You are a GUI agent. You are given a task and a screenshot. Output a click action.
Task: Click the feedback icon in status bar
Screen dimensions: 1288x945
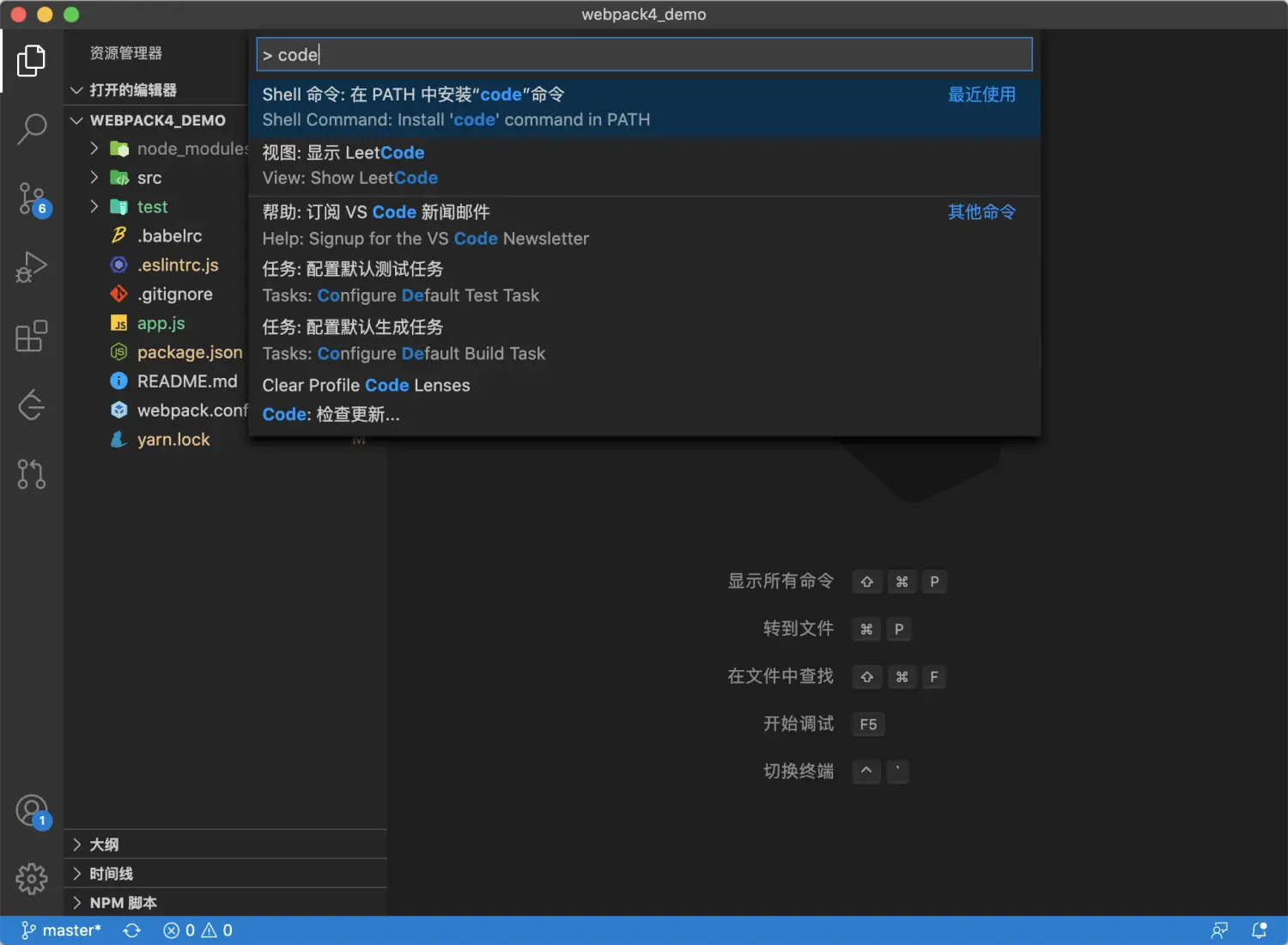[1219, 930]
